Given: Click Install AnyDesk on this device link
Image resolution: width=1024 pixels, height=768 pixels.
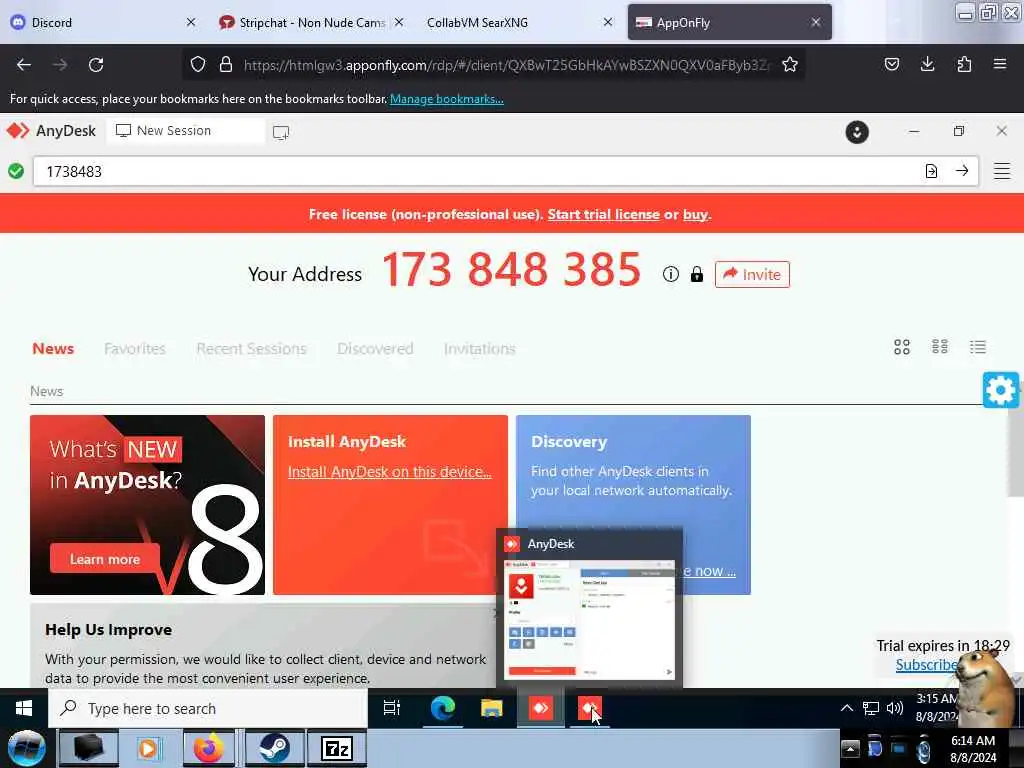Looking at the screenshot, I should (390, 472).
